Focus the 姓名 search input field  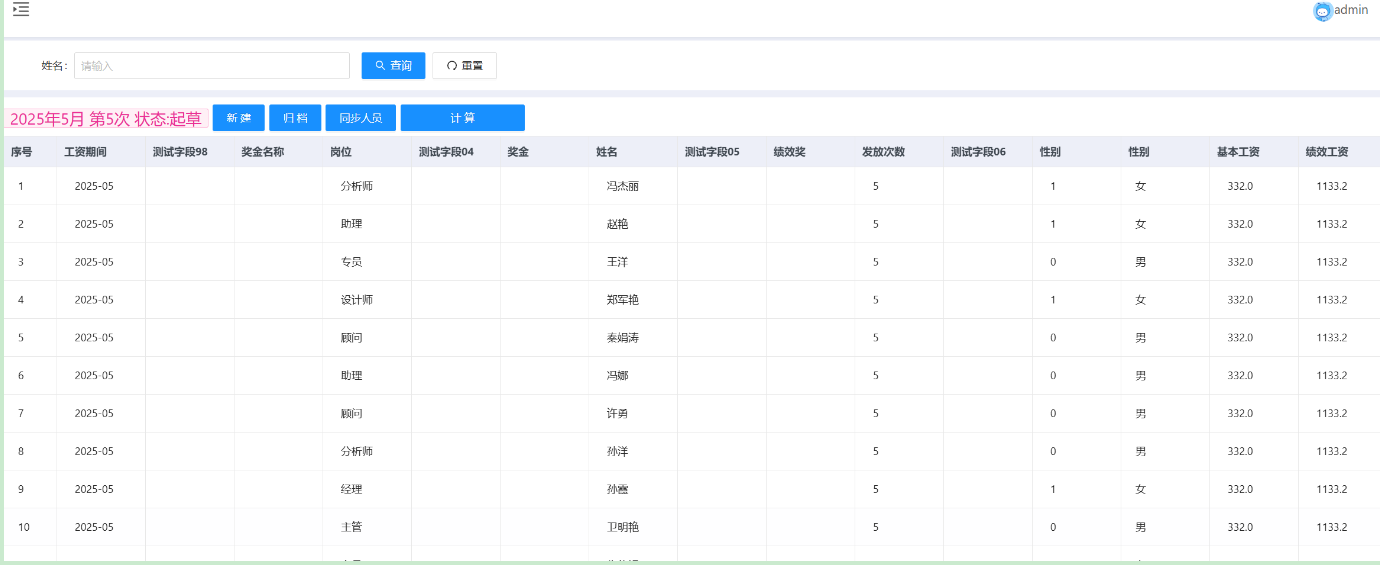click(212, 66)
